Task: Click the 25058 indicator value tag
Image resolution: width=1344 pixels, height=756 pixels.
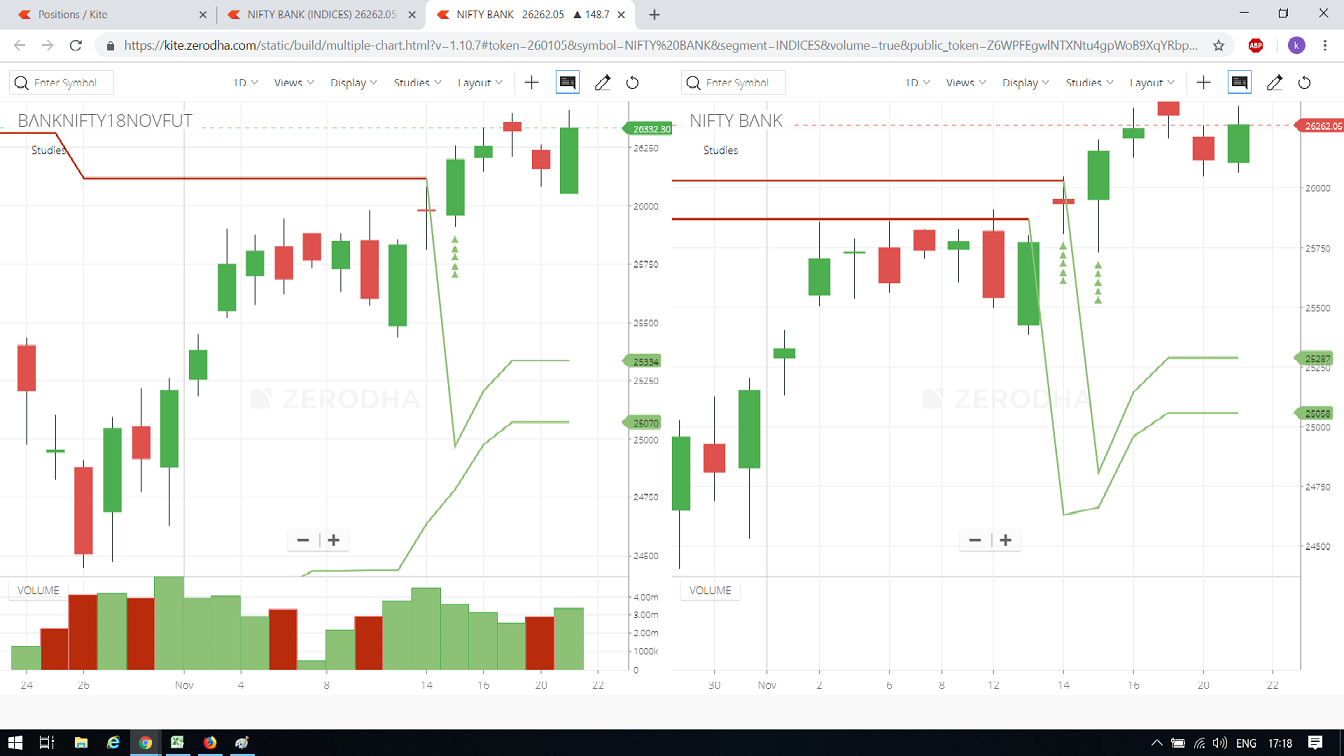Action: (x=1316, y=413)
